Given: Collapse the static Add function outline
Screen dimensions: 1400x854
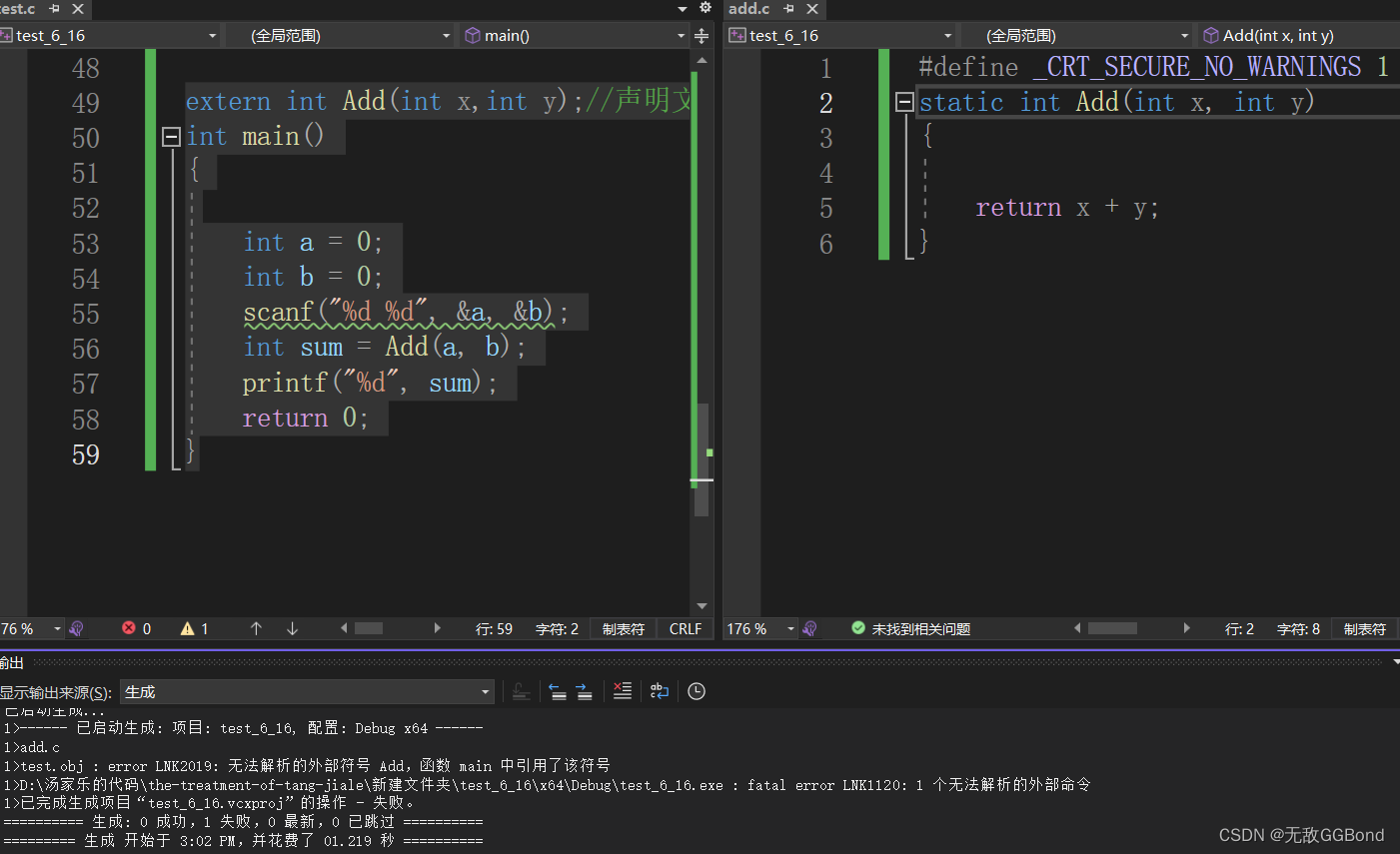Looking at the screenshot, I should (904, 102).
